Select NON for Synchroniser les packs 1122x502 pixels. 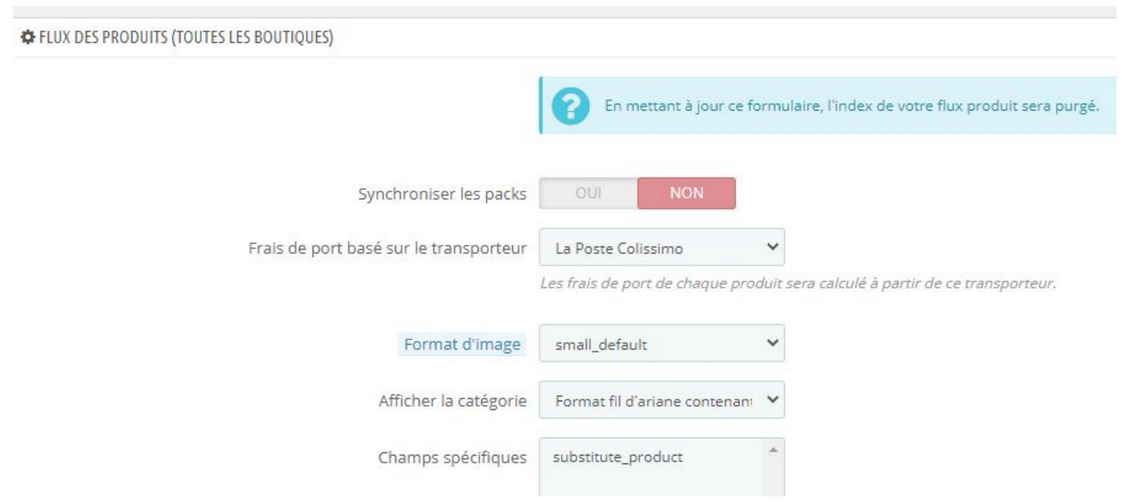686,193
